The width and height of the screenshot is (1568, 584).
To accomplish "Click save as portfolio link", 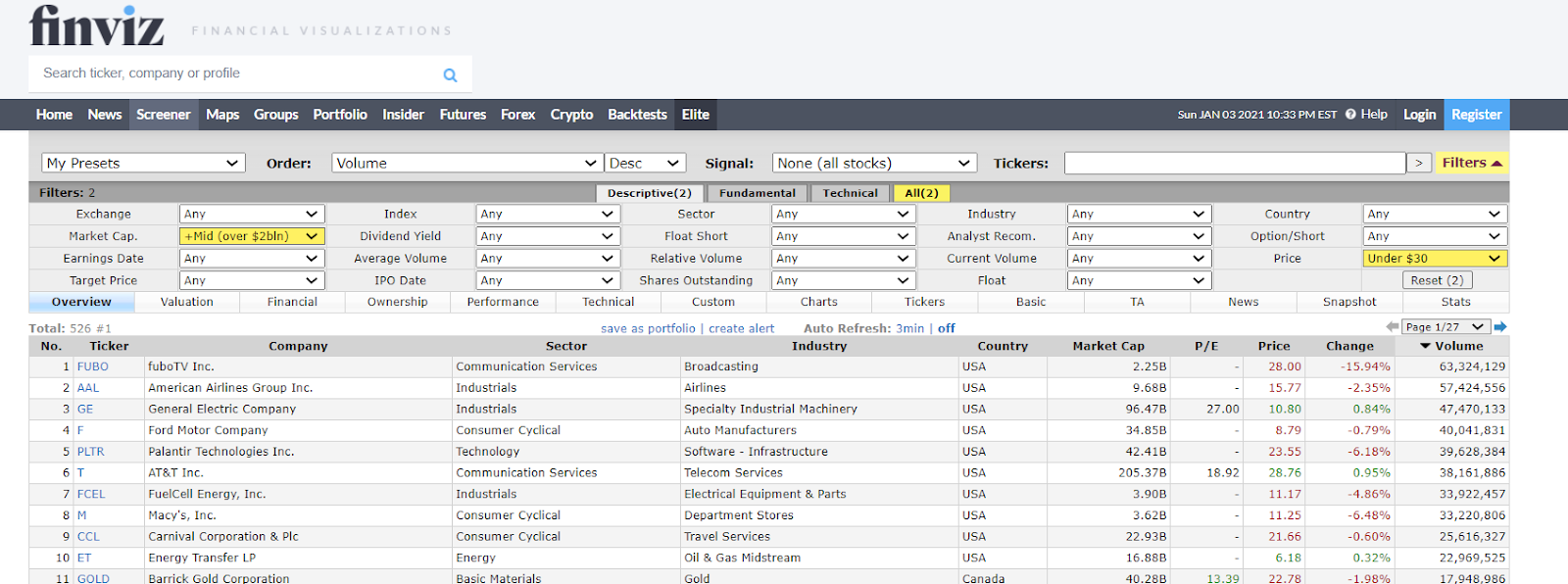I will click(x=648, y=328).
